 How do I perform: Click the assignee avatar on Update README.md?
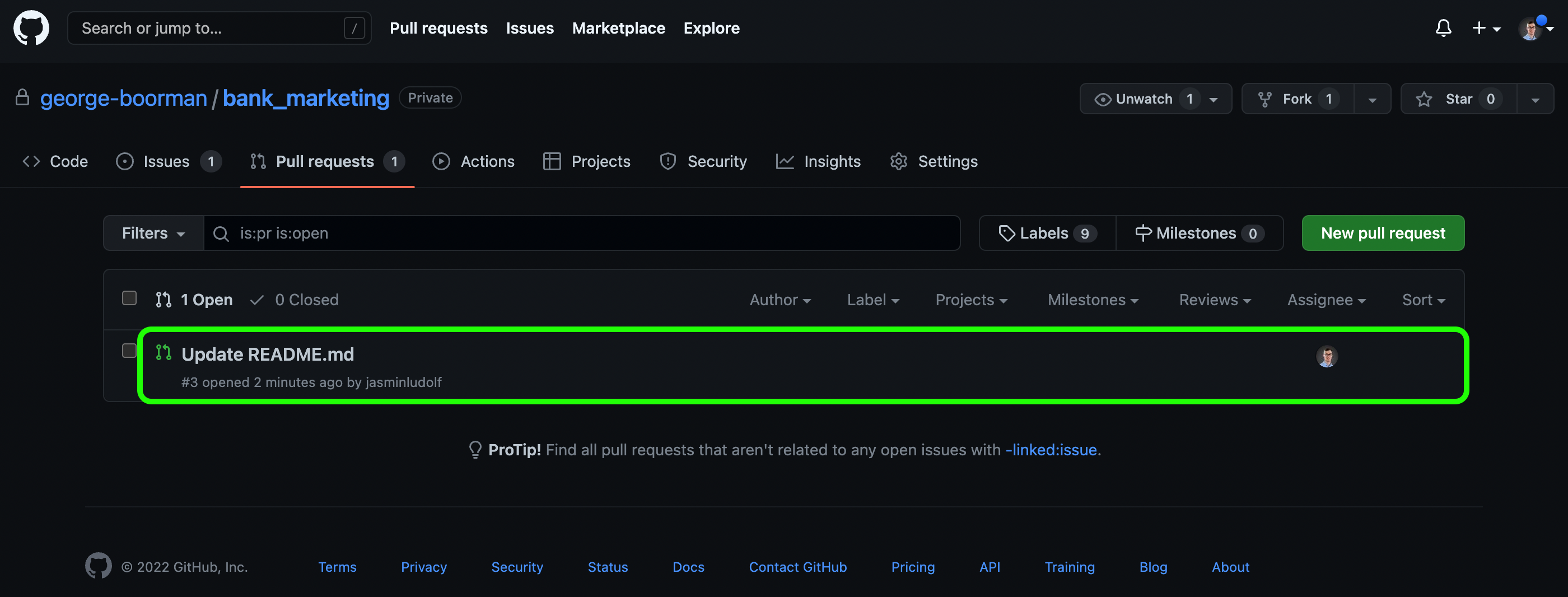(x=1327, y=356)
